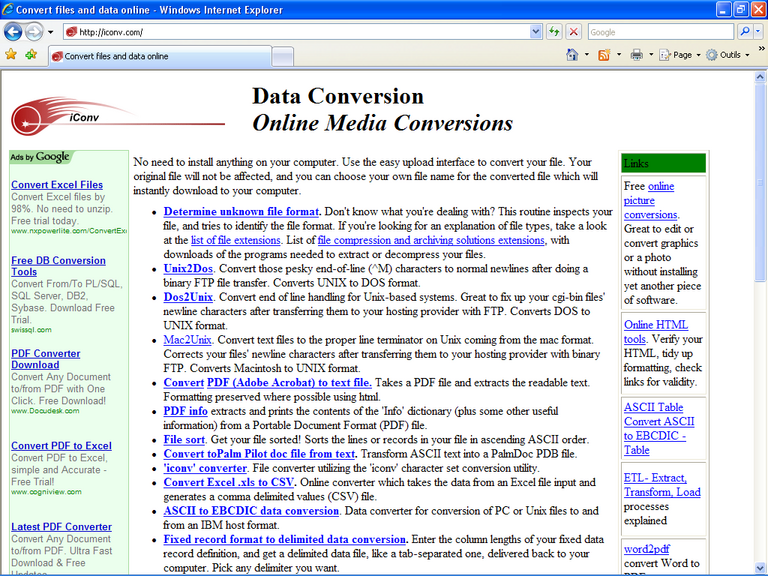
Task: Open 'online picture conversions' sidebar link
Action: pos(650,200)
